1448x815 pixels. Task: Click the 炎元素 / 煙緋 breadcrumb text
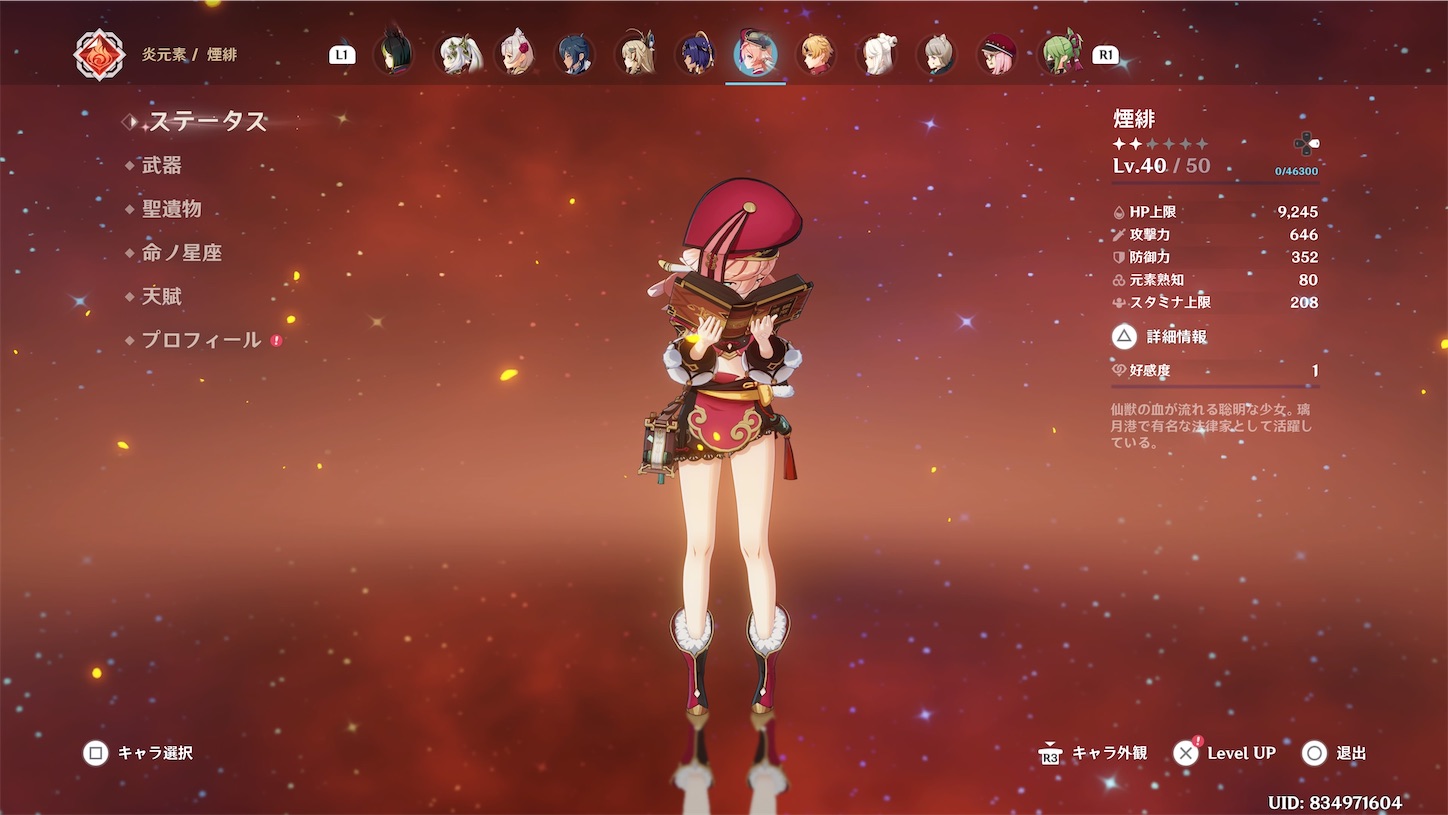click(x=189, y=54)
